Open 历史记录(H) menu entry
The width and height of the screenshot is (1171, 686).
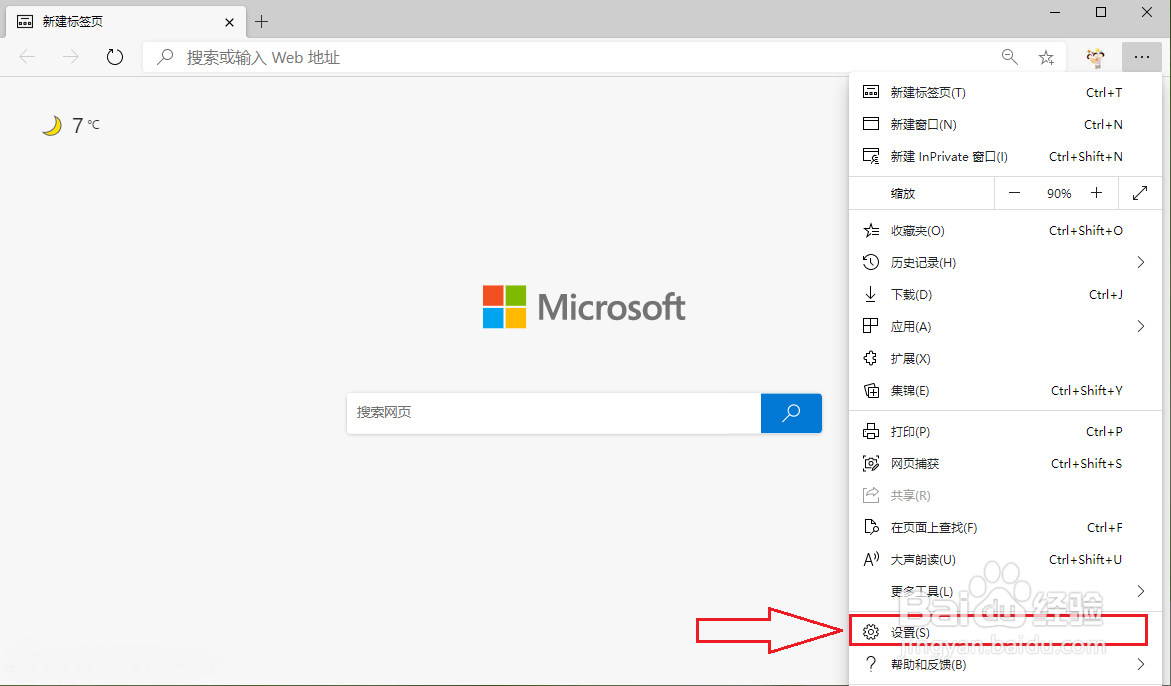pos(1005,263)
